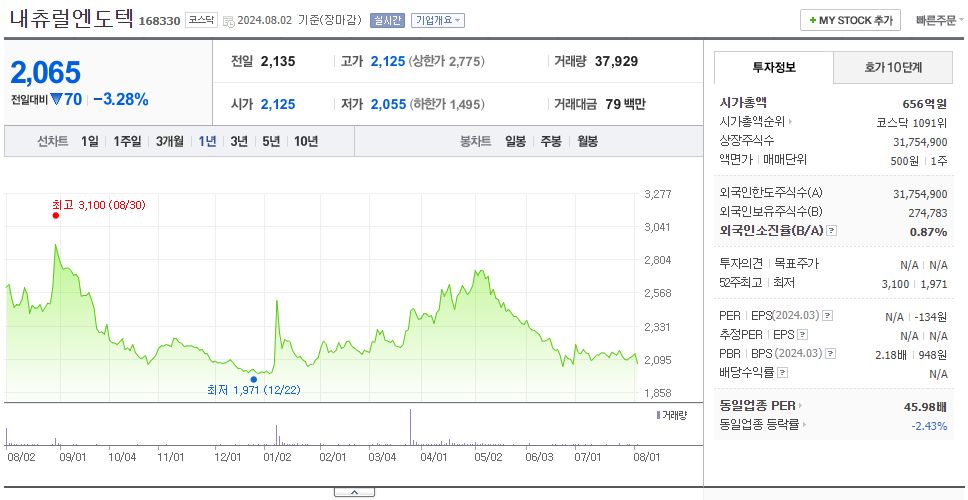
Task: Open the 동일업종 등락률 link
Action: [759, 425]
